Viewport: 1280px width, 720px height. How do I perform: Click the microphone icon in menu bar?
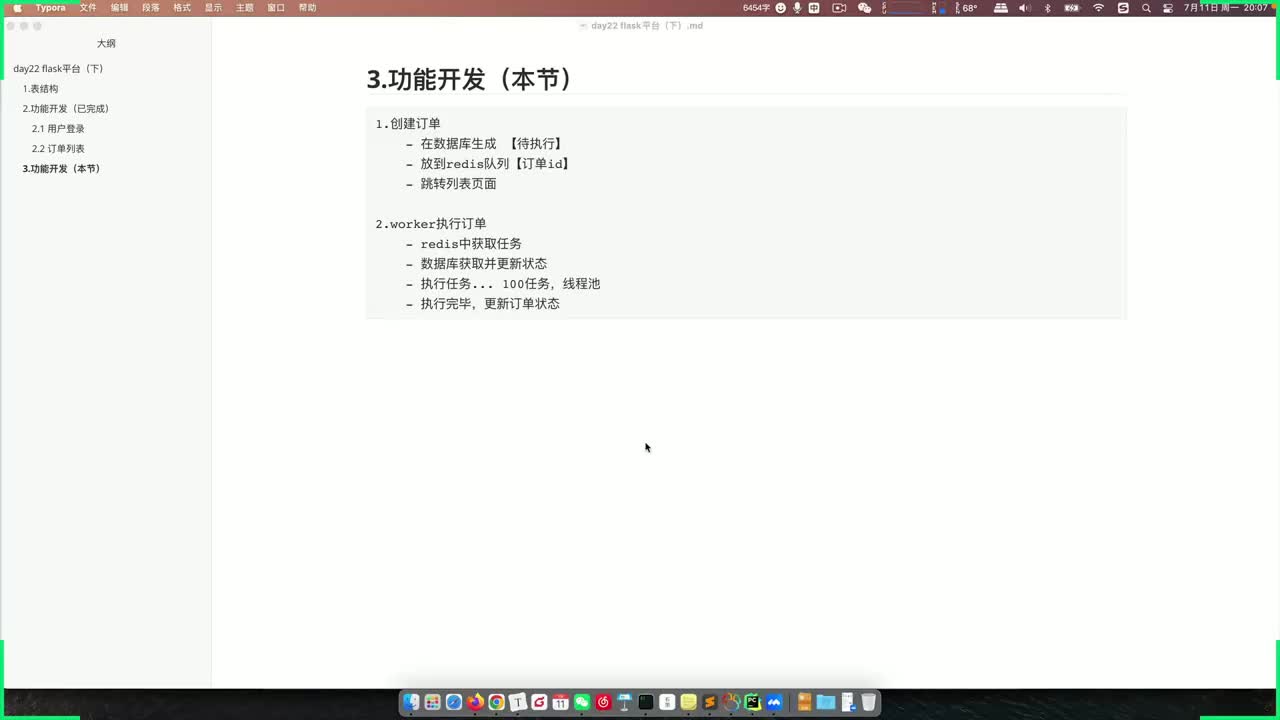pos(797,7)
